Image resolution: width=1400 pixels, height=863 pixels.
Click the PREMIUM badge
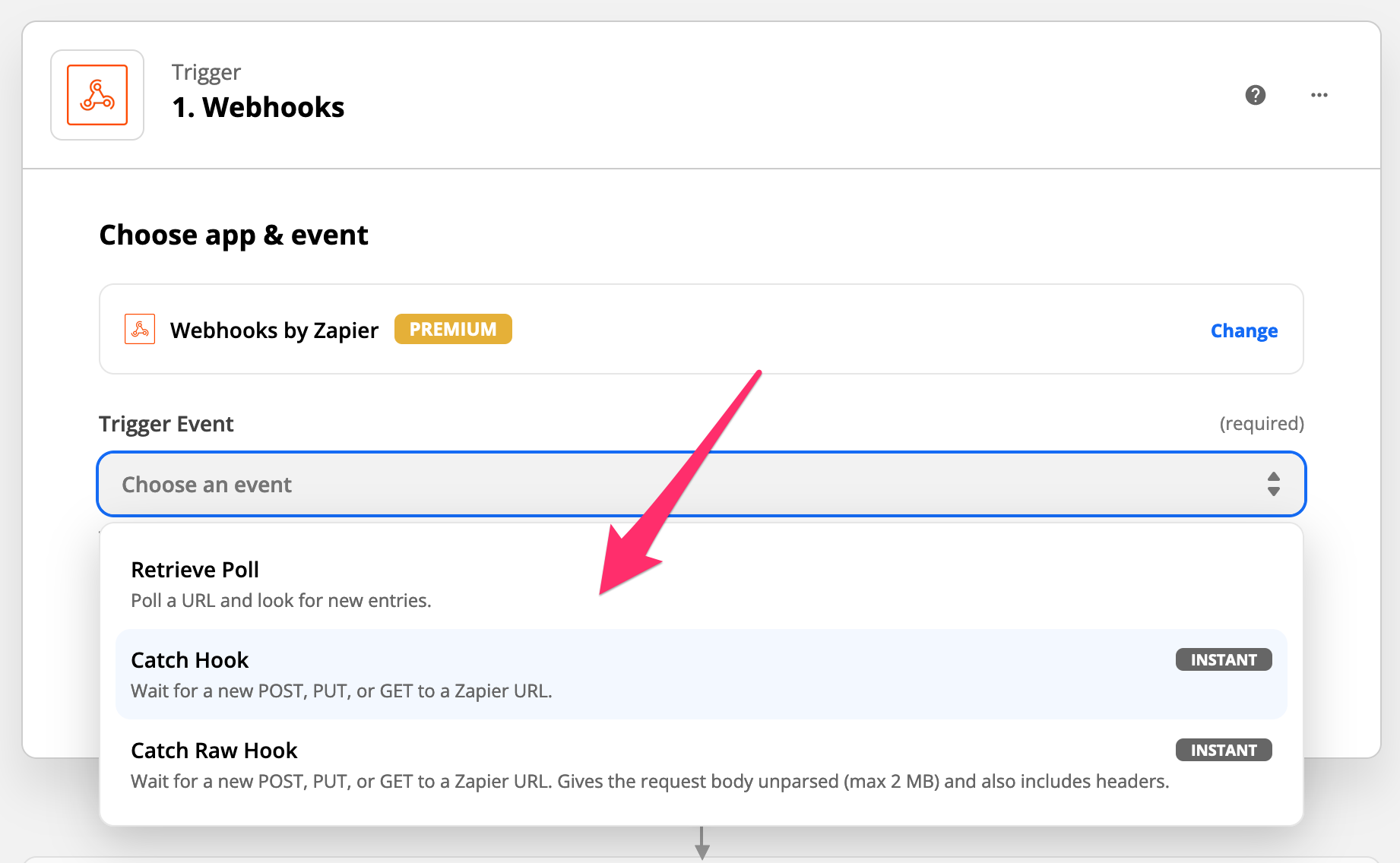pos(453,330)
